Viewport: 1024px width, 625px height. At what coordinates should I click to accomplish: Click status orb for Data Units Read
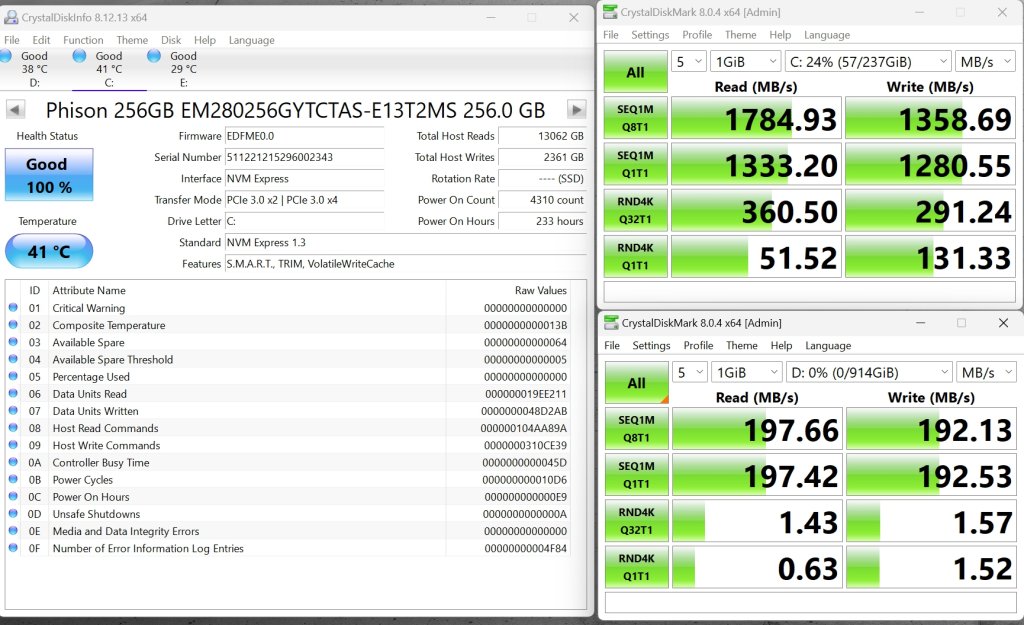tap(13, 393)
